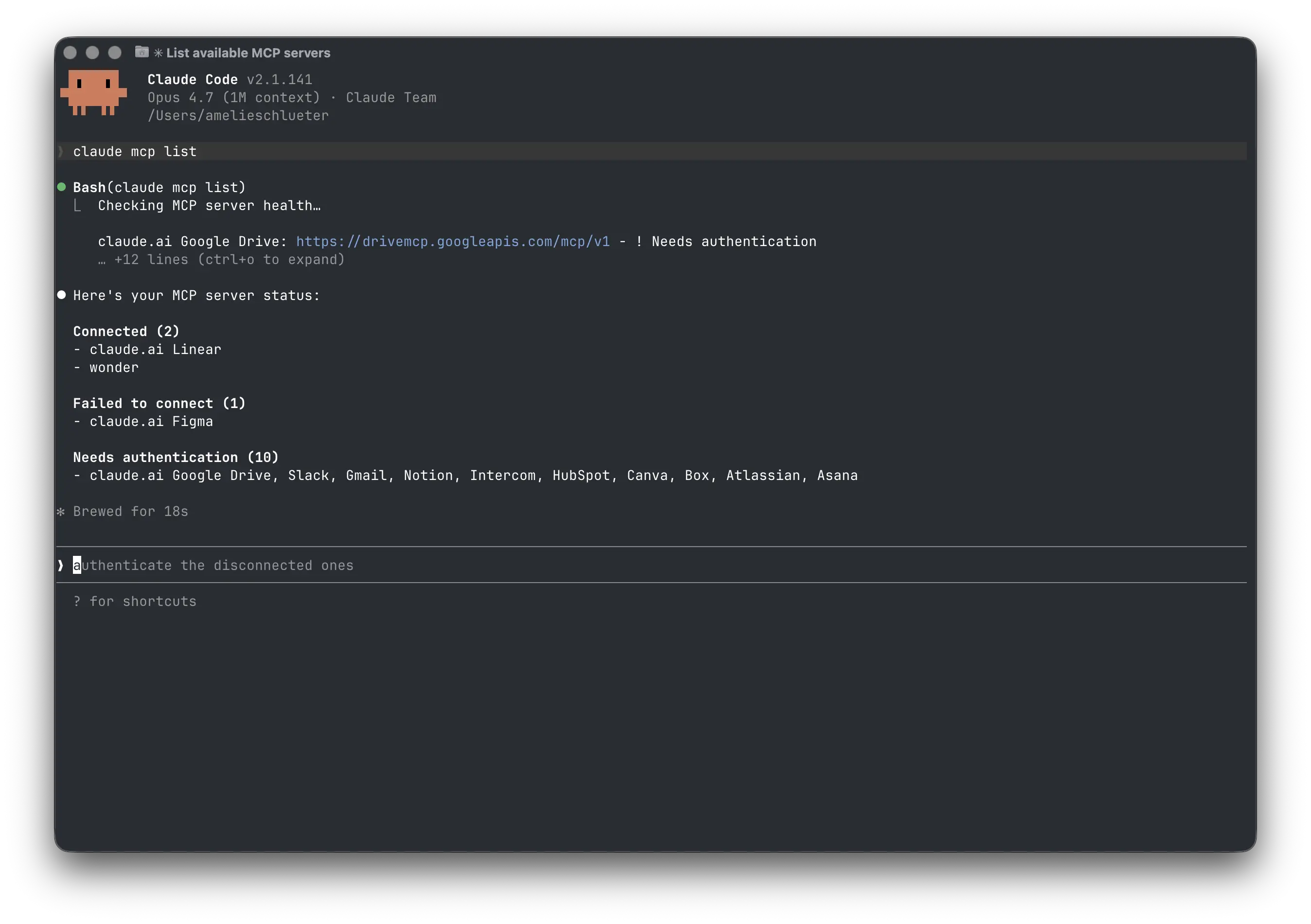Click 'Brewed for 18s' timing text
The image size is (1311, 924).
tap(131, 512)
